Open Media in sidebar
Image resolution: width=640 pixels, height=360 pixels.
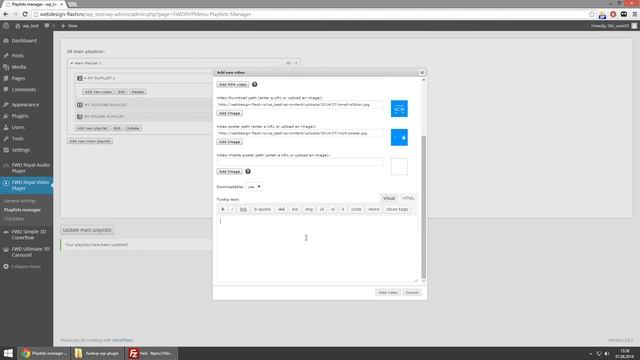(19, 67)
